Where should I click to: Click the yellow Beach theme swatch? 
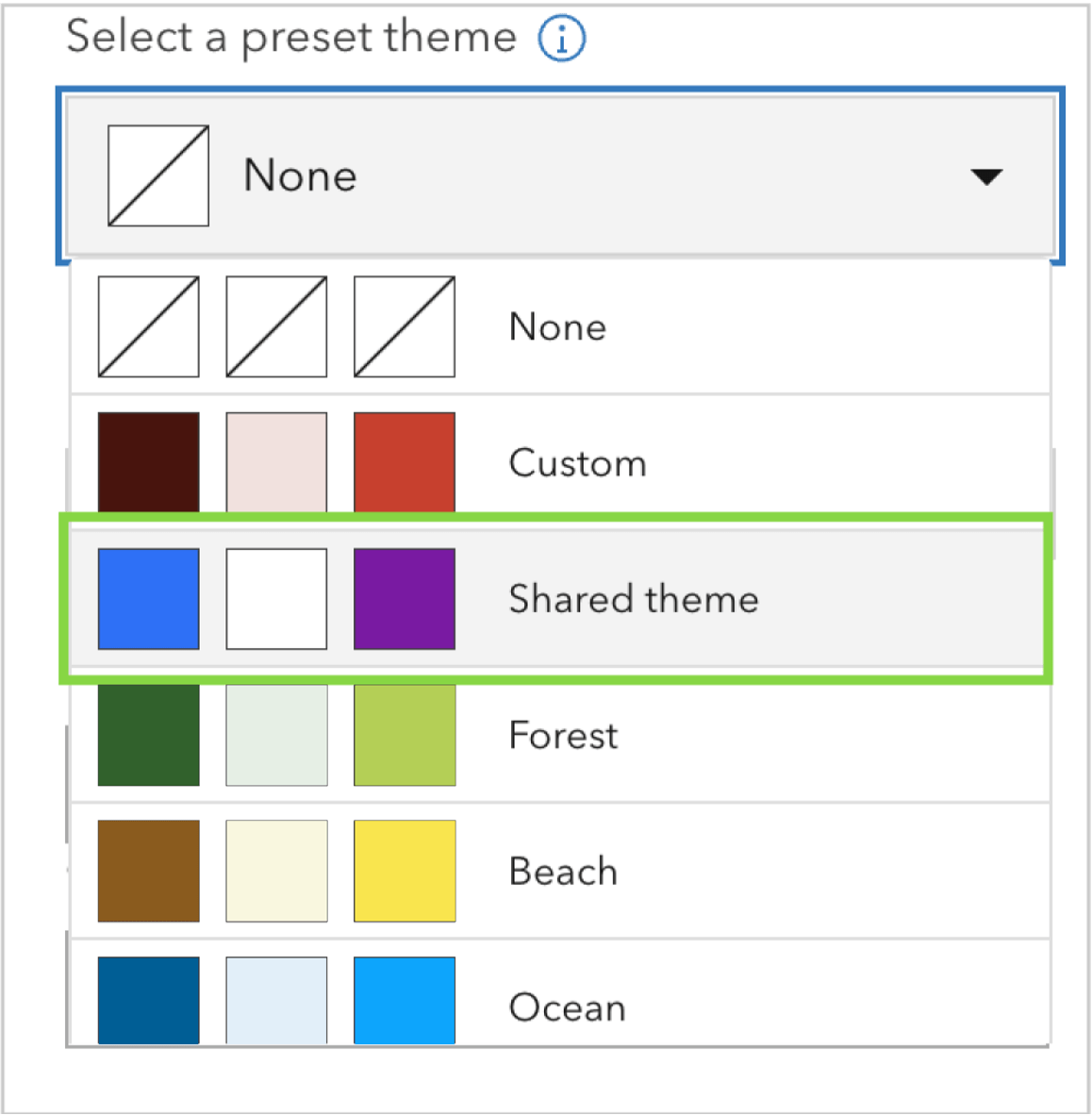click(x=405, y=871)
